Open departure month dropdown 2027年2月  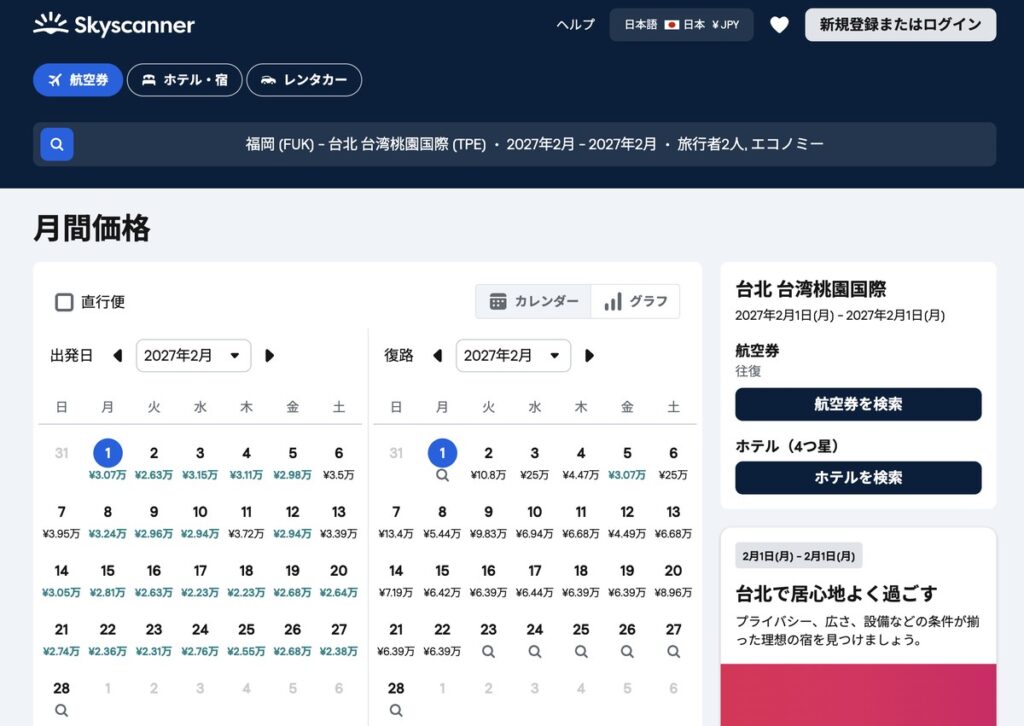coord(193,356)
